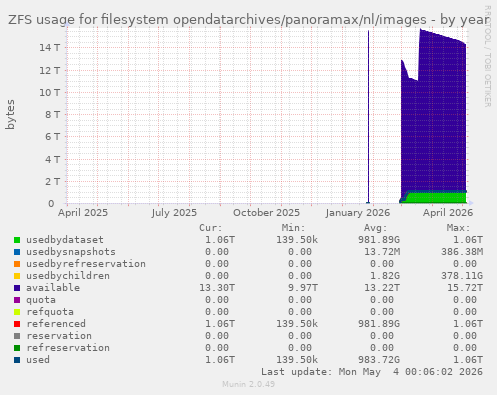Select the usedbyrefreservation legend label
This screenshot has height=395, width=497.
coord(86,264)
